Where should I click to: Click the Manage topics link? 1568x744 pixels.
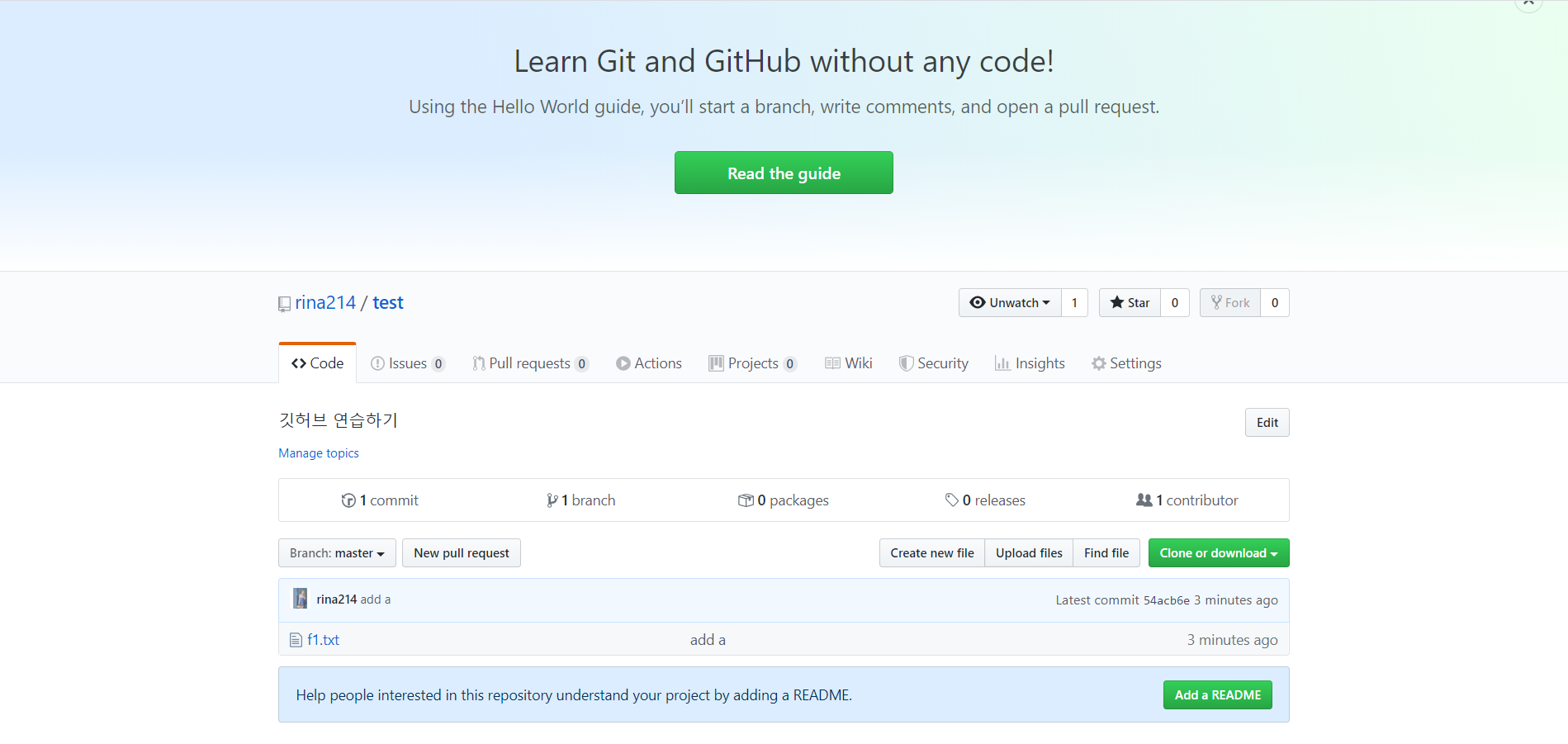point(319,453)
